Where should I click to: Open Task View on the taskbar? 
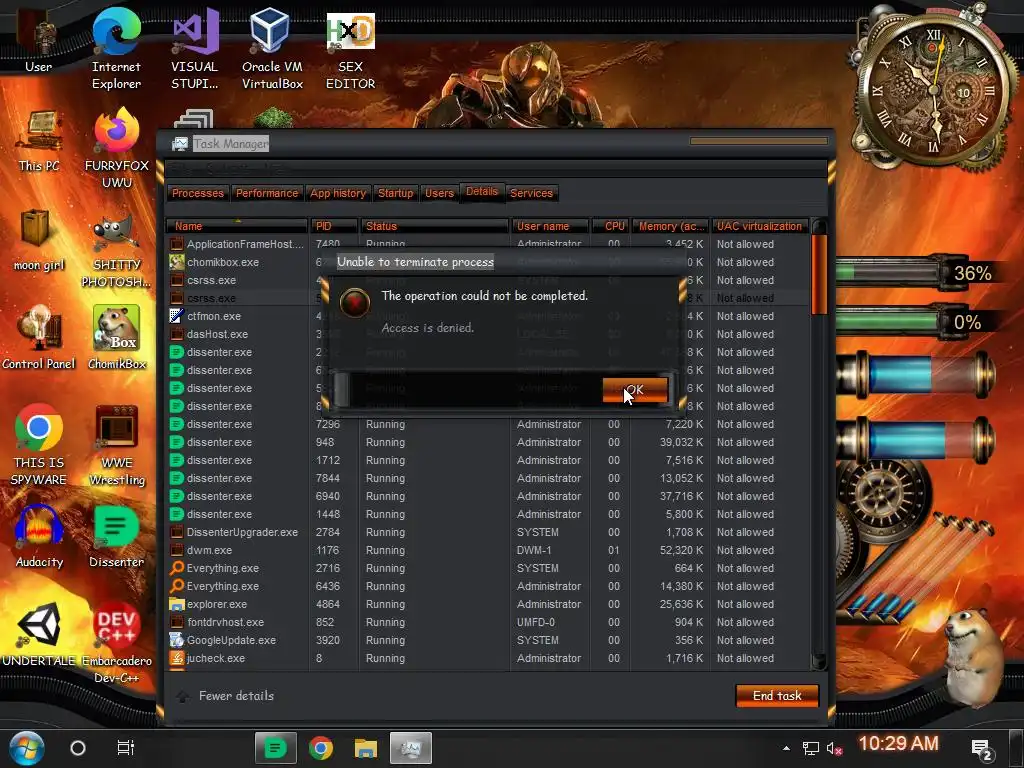pyautogui.click(x=125, y=748)
